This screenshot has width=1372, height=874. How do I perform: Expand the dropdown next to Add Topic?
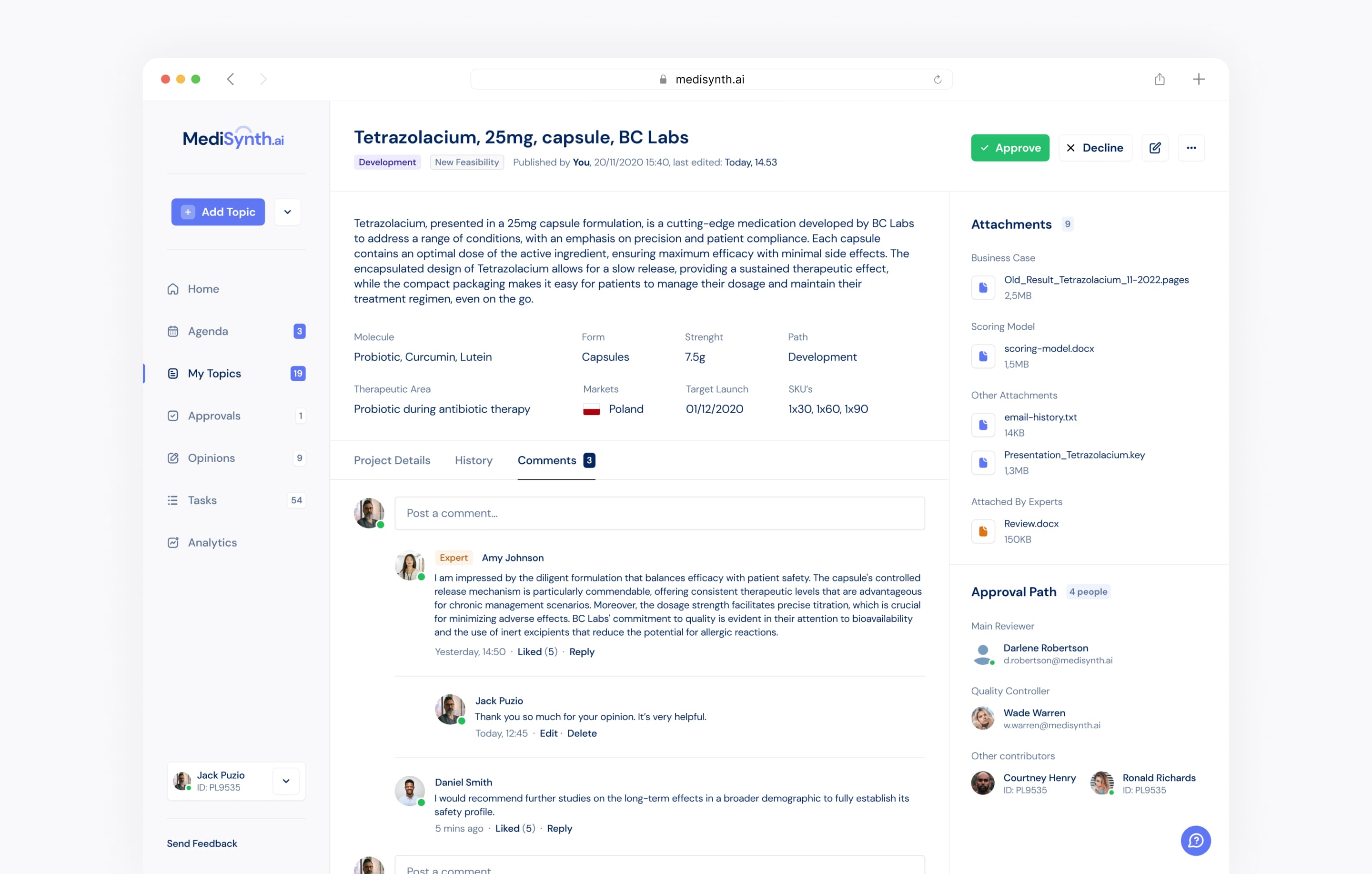pos(288,212)
